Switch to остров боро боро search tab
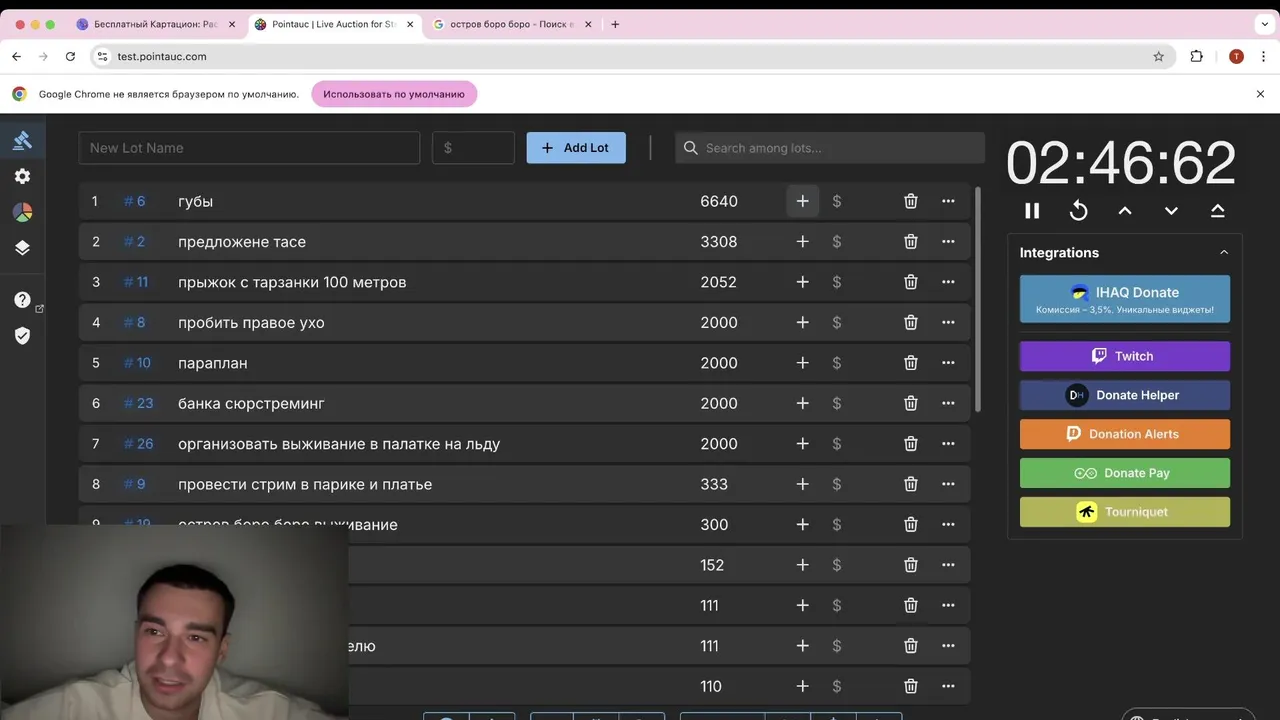1280x720 pixels. tap(512, 24)
